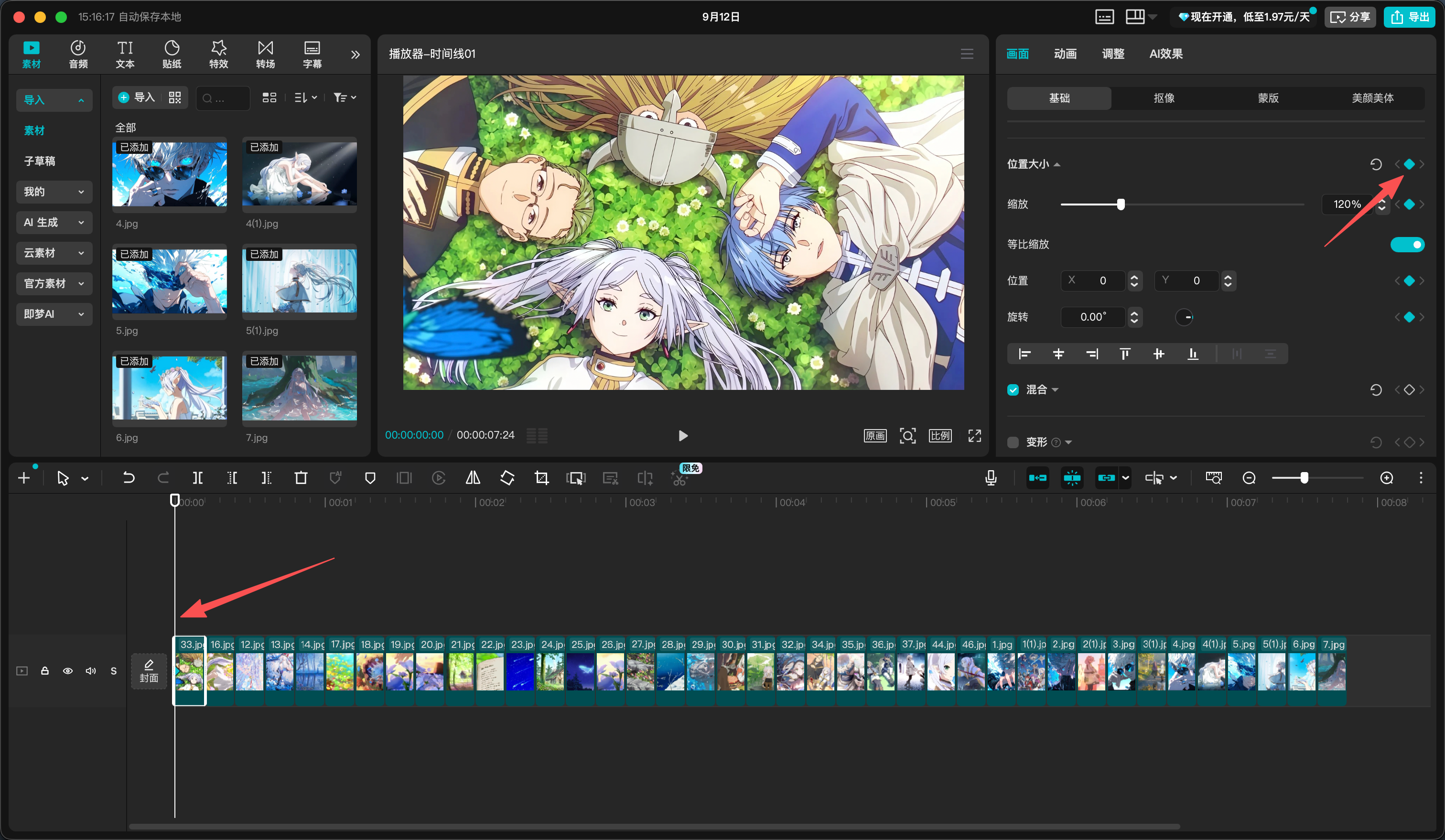Open the 字幕 captions panel
The image size is (1445, 840).
tap(312, 54)
